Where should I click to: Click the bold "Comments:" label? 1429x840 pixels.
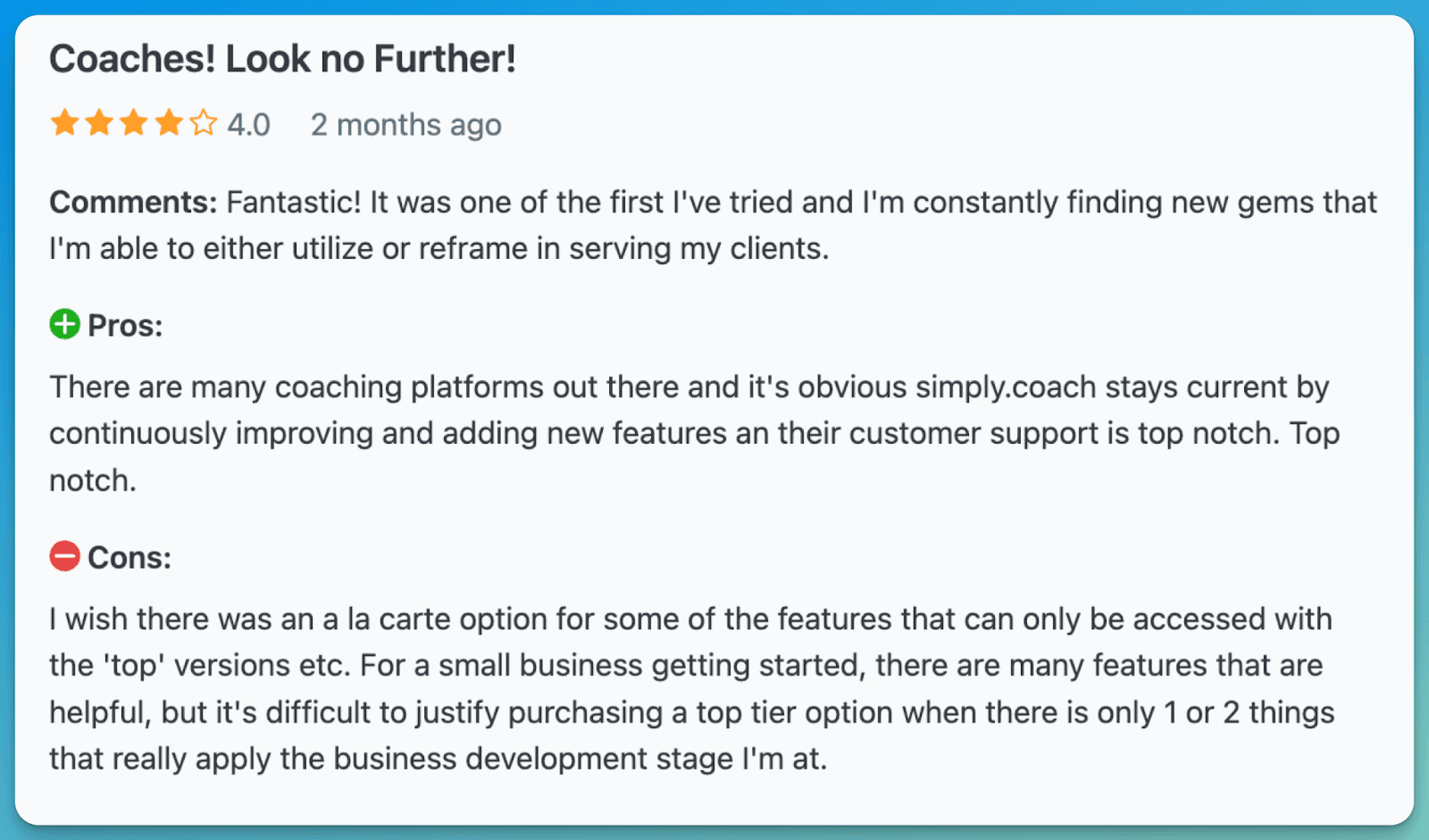pos(133,203)
